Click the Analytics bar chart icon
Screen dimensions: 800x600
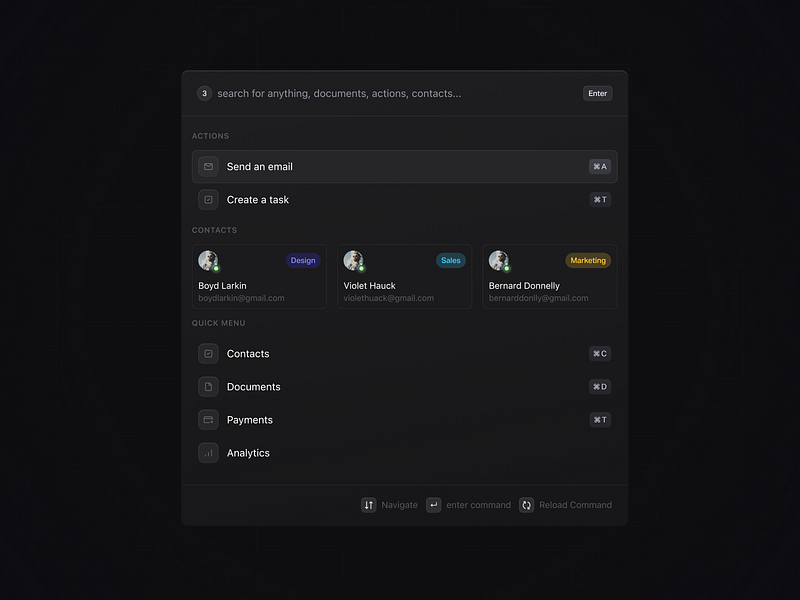[208, 452]
